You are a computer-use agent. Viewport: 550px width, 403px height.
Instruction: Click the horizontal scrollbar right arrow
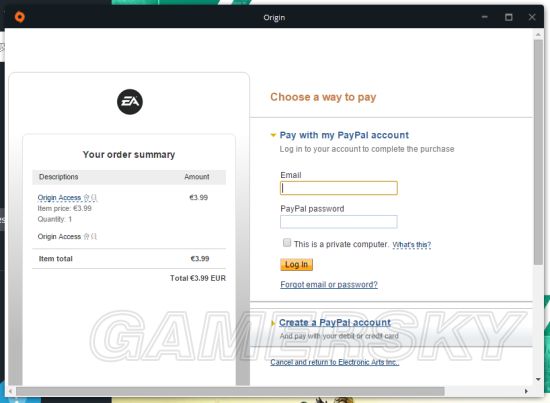pos(526,391)
